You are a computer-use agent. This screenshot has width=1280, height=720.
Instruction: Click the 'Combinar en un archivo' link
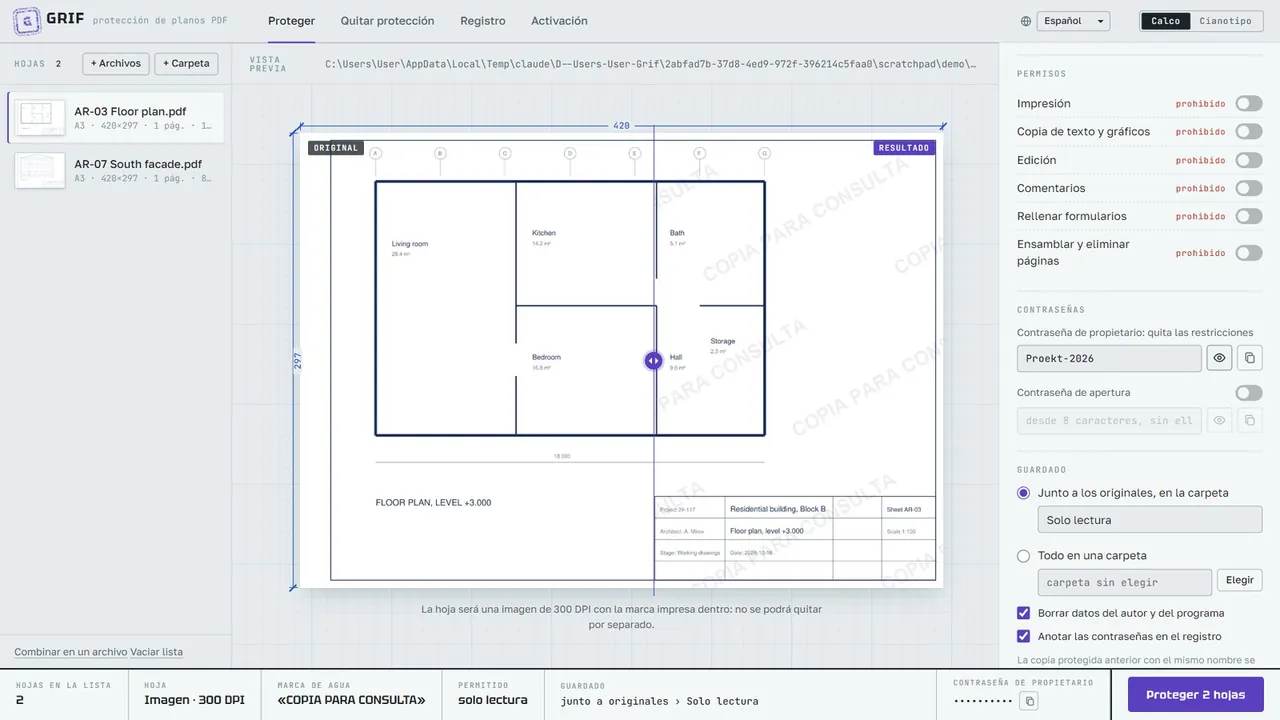[x=71, y=652]
